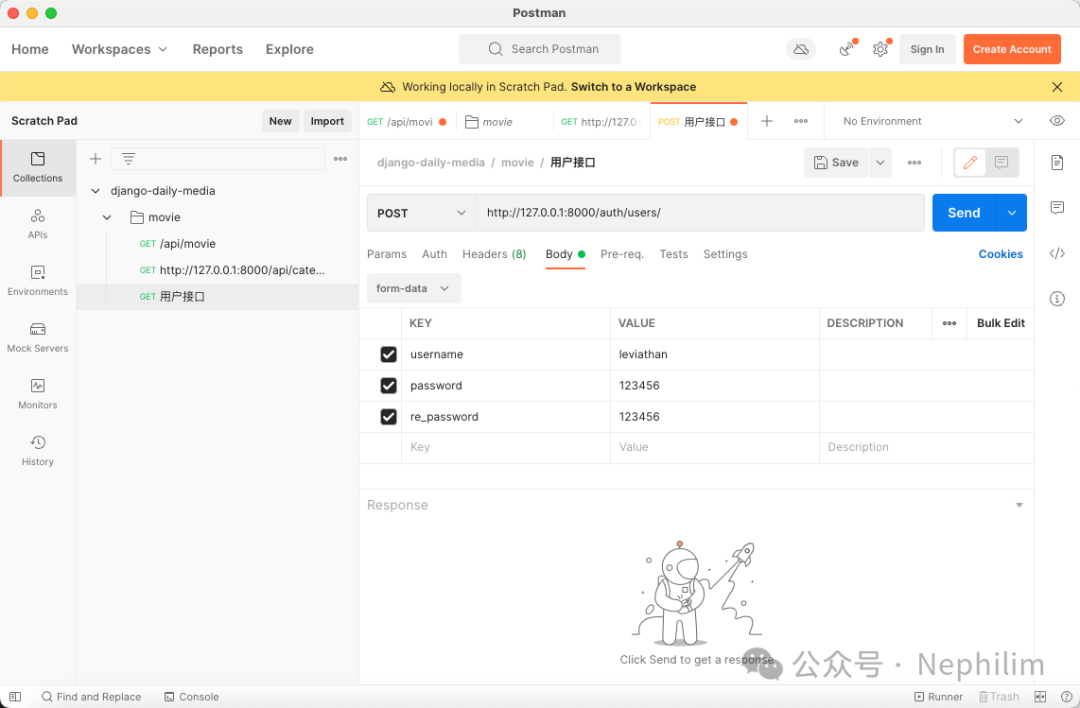Image resolution: width=1080 pixels, height=708 pixels.
Task: Open the Monitors sidebar panel
Action: (38, 394)
